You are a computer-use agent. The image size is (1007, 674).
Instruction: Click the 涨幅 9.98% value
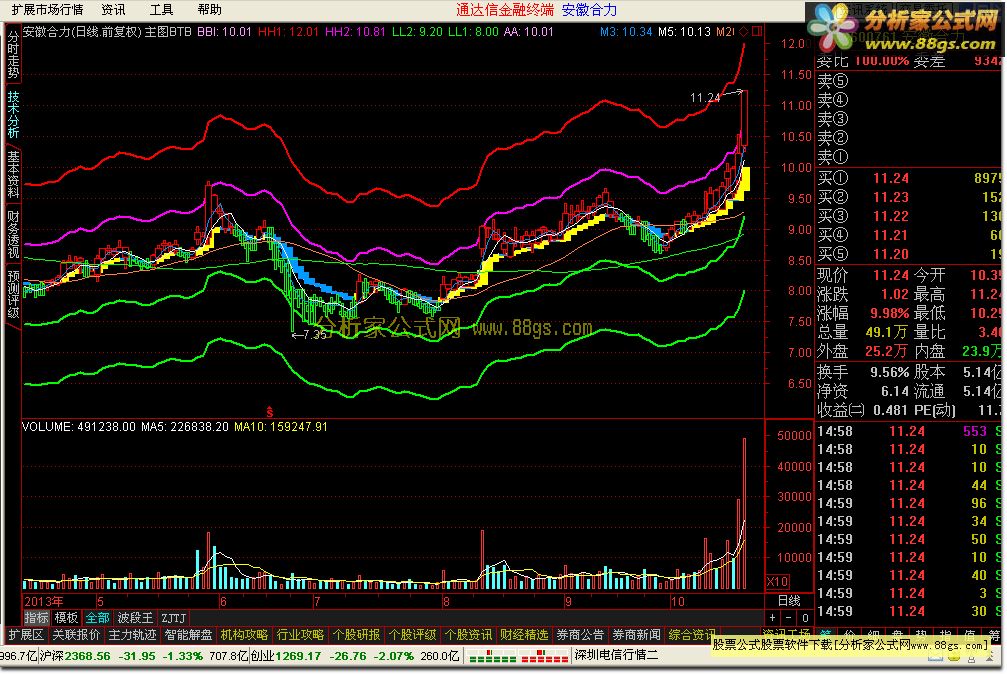890,314
